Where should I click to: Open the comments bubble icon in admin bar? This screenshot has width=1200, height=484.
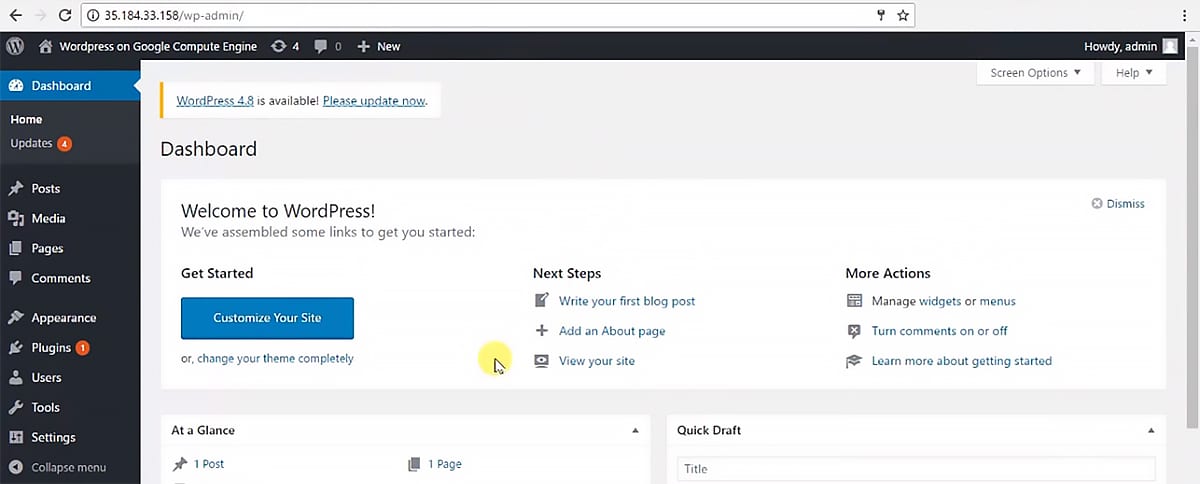coord(321,46)
